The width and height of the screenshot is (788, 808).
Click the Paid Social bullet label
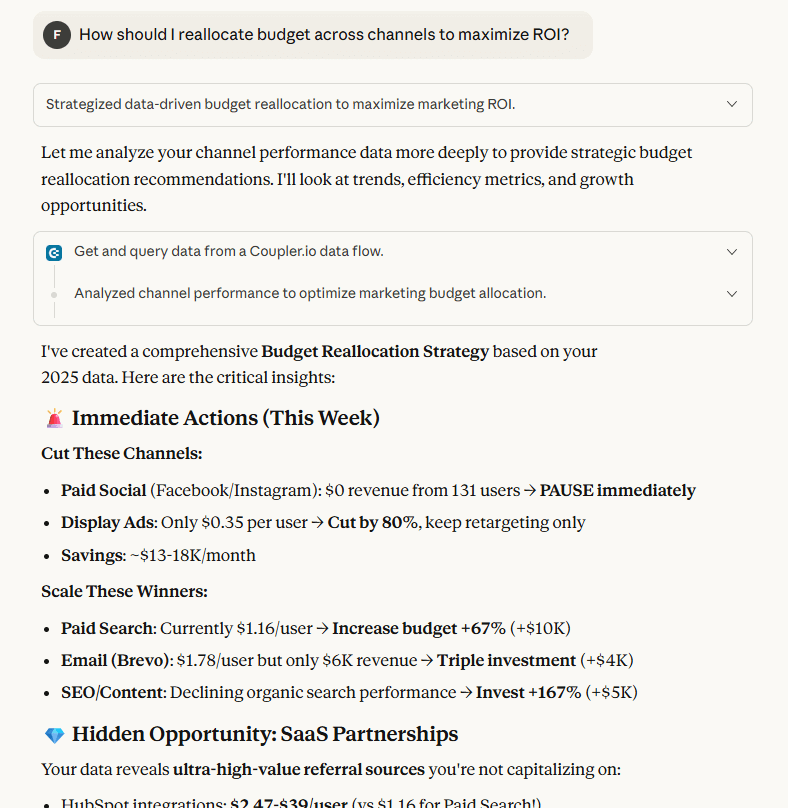(103, 491)
